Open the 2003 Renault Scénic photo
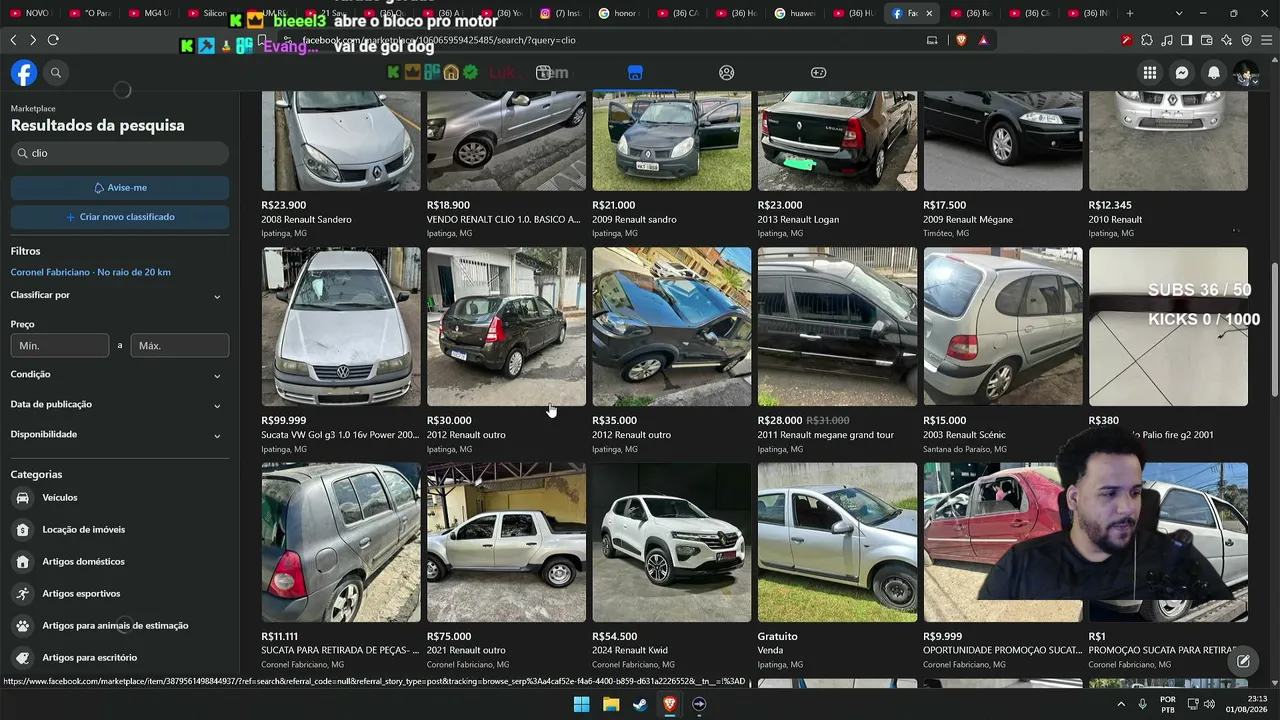The image size is (1280, 720). (x=1003, y=327)
